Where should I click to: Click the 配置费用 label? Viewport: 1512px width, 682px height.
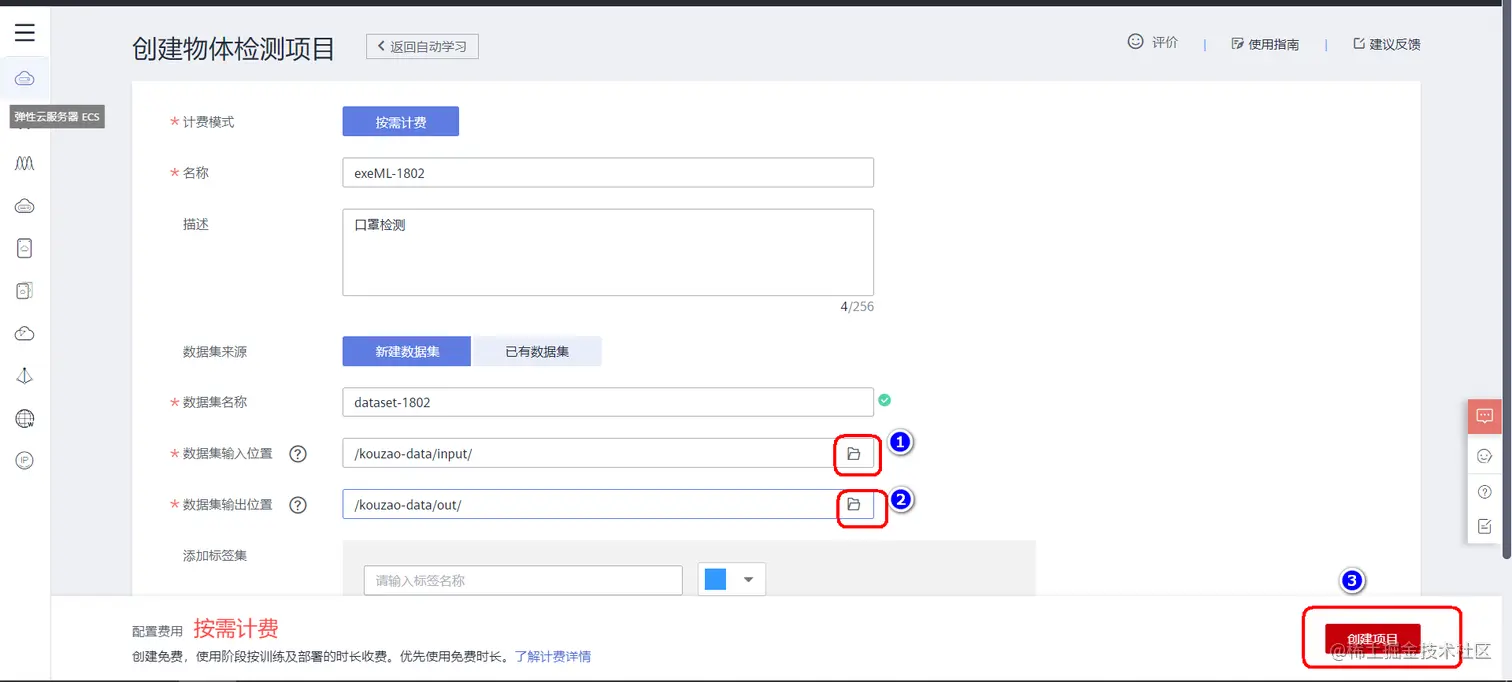click(x=158, y=631)
